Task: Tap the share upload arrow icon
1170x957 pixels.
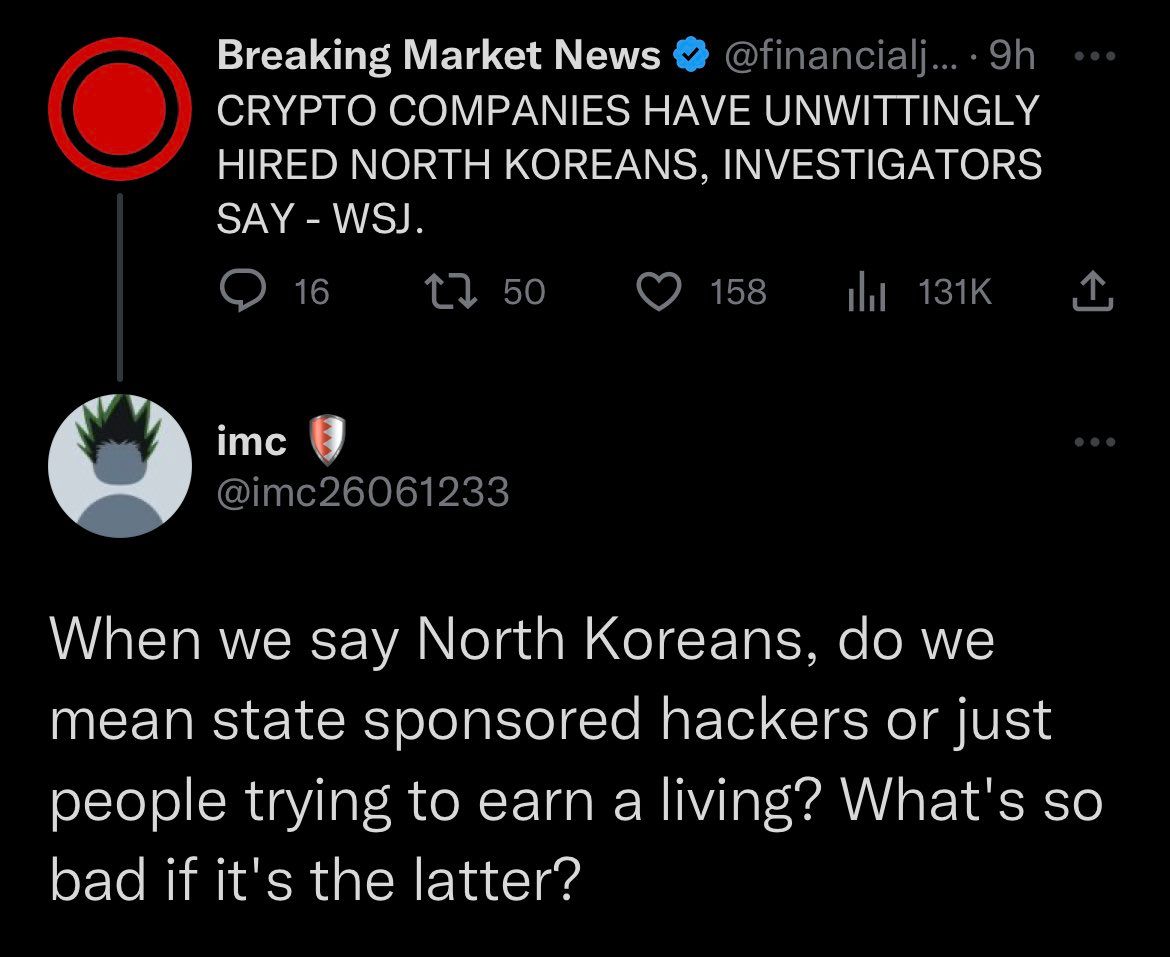Action: coord(1093,291)
